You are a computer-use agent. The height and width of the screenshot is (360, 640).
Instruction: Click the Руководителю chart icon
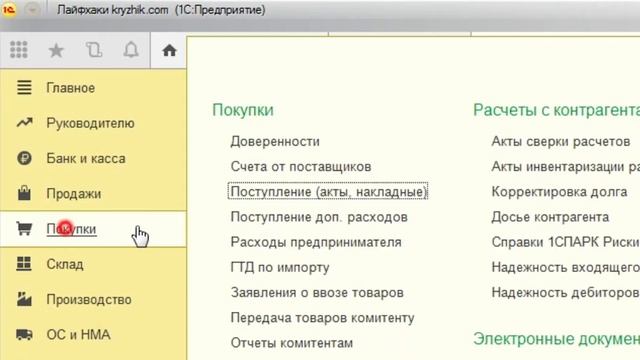click(x=24, y=122)
